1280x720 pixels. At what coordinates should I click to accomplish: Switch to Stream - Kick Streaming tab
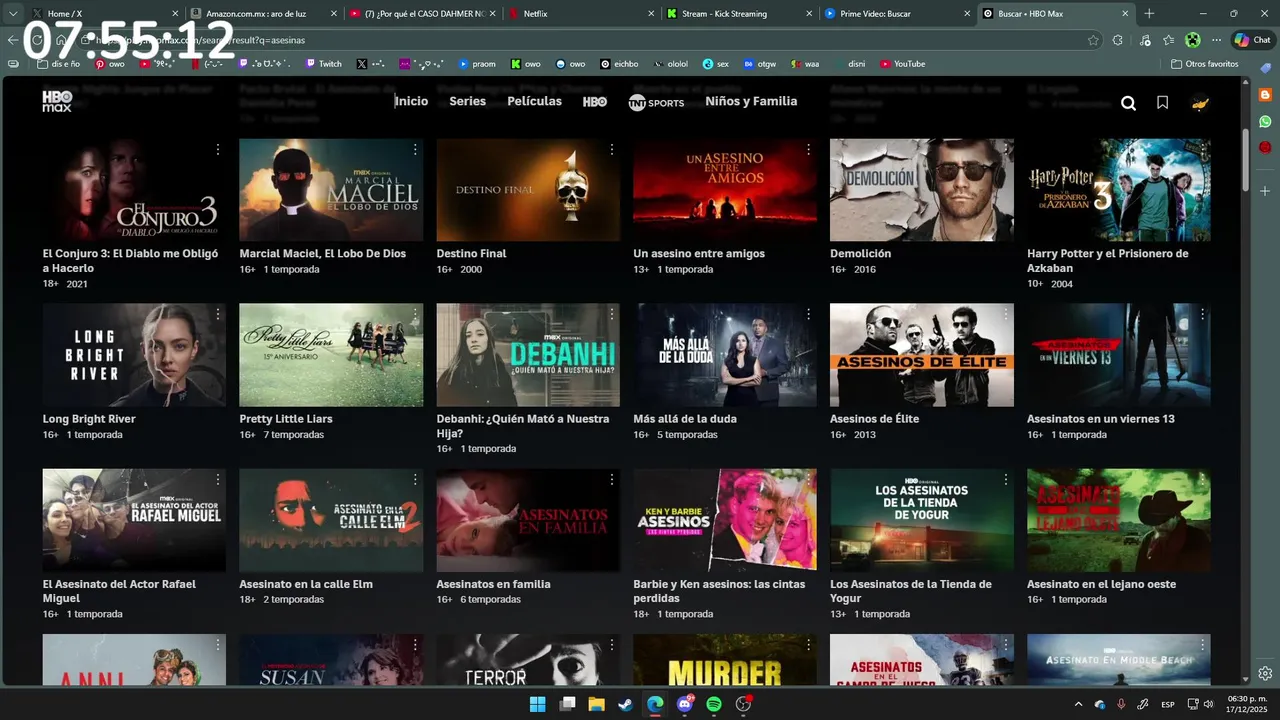(x=738, y=14)
